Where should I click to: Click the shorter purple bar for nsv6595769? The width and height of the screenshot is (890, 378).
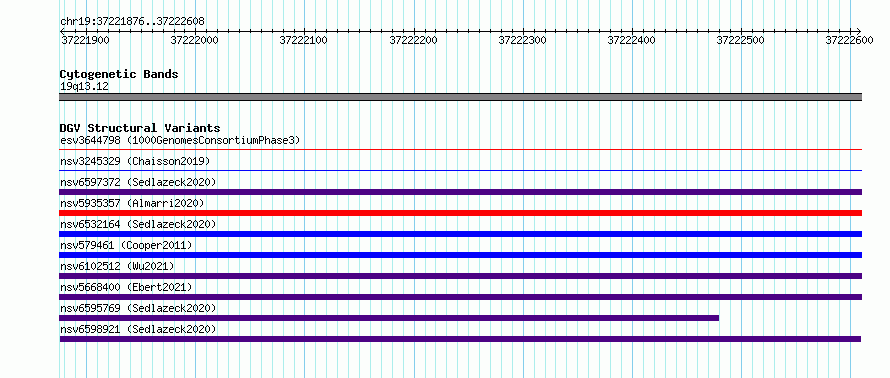(x=389, y=318)
